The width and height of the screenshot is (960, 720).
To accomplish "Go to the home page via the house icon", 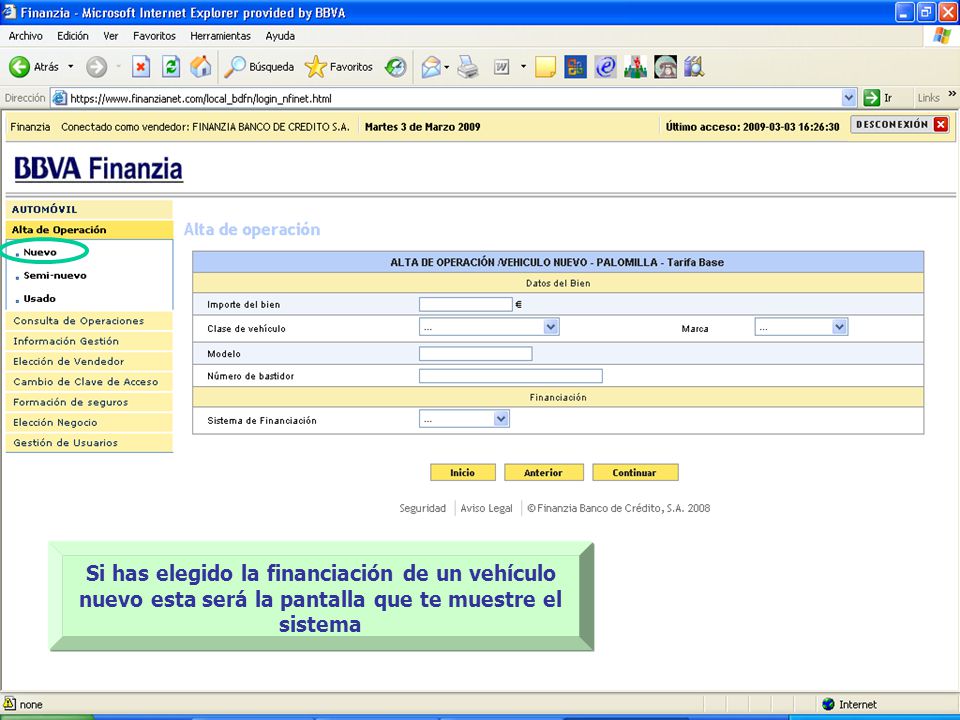I will 200,67.
